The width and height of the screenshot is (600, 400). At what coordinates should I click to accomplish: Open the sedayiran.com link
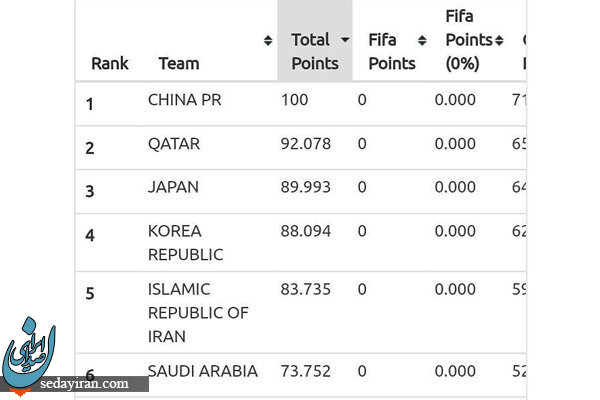pyautogui.click(x=84, y=384)
